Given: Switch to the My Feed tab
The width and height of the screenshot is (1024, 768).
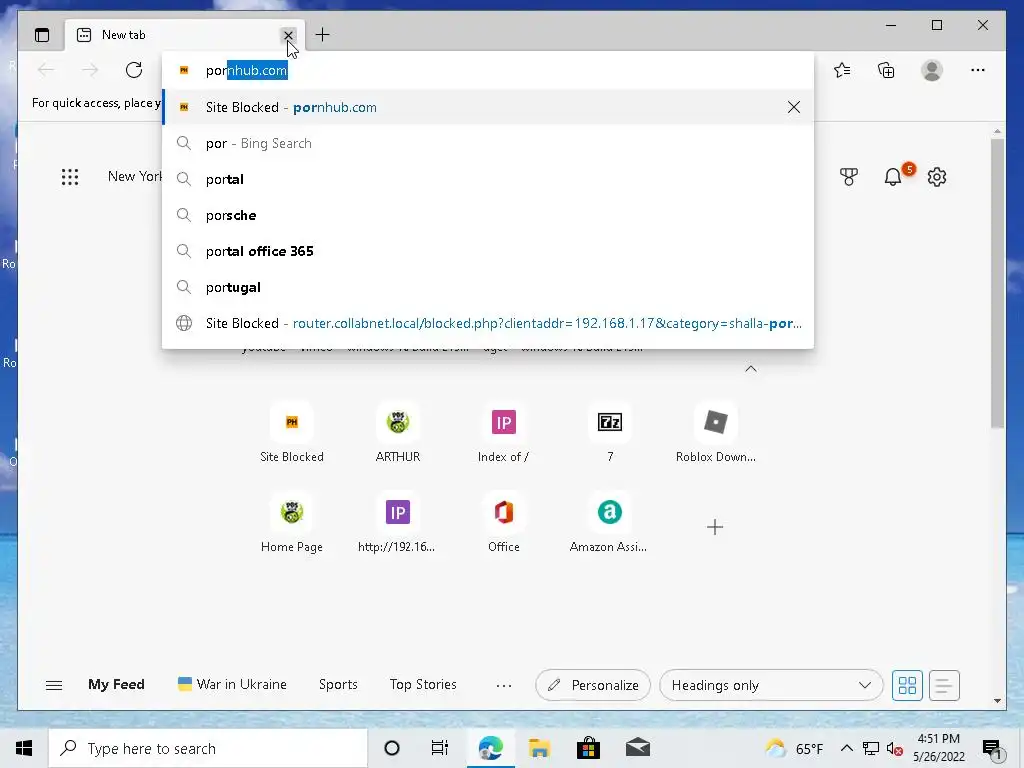Looking at the screenshot, I should (x=116, y=684).
